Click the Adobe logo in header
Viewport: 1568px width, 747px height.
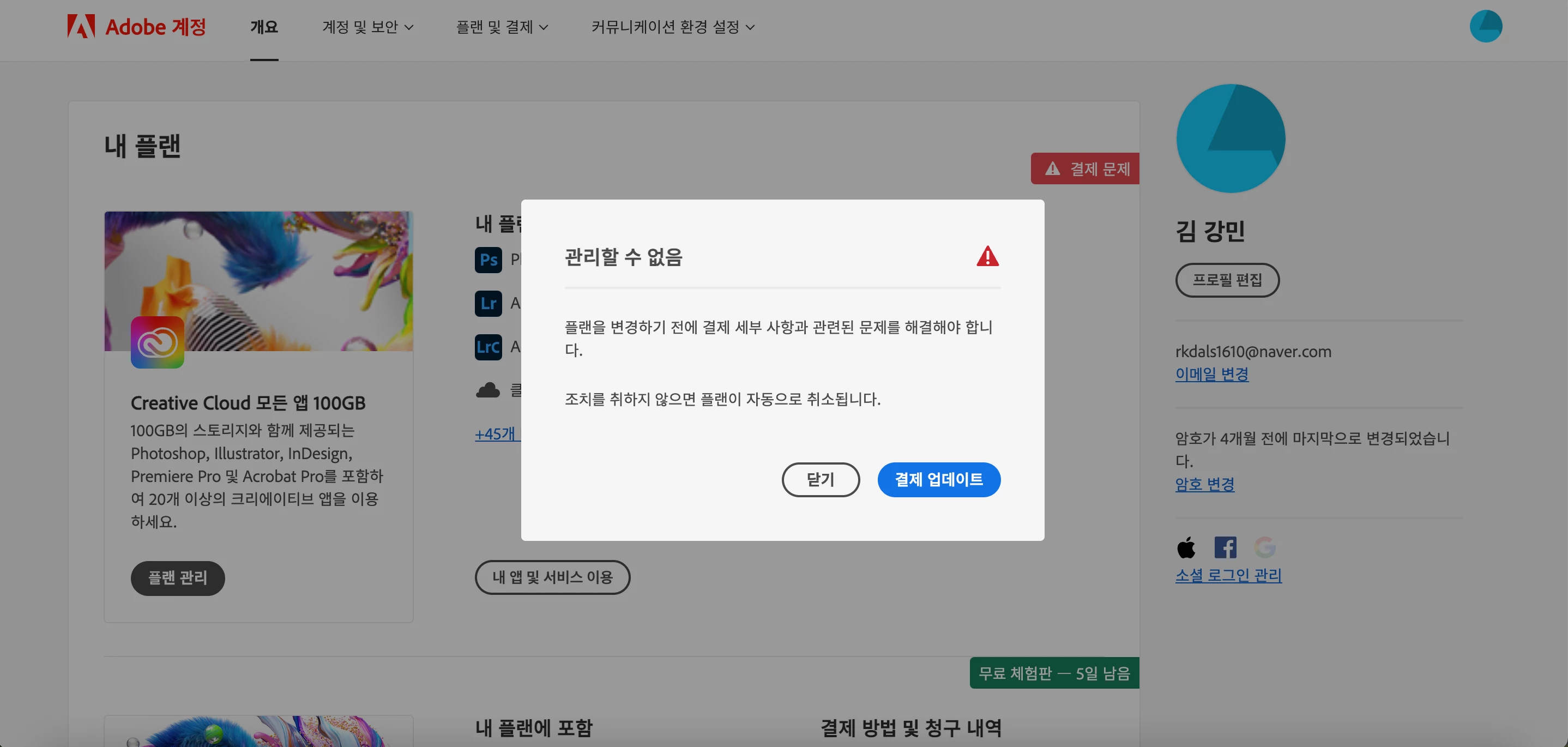(81, 26)
